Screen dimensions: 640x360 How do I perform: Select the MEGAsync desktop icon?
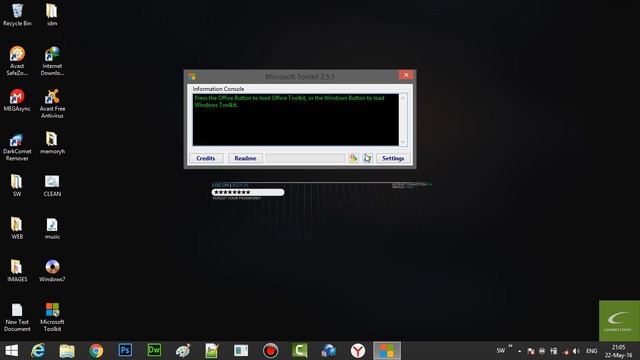17,100
